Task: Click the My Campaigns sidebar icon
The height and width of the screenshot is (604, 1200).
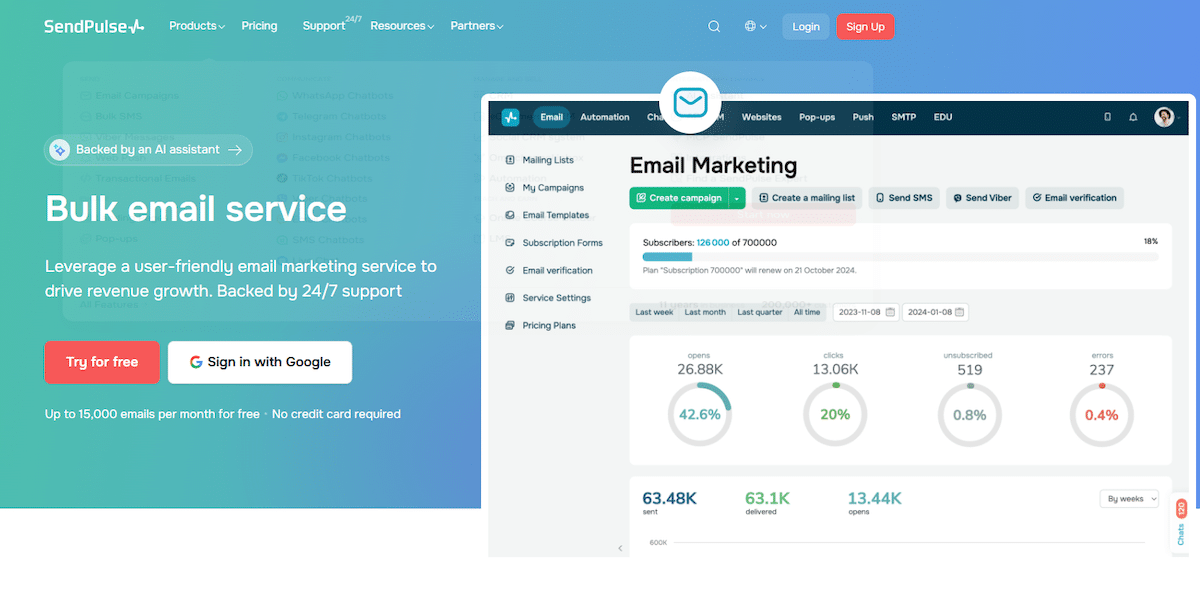Action: pyautogui.click(x=510, y=187)
